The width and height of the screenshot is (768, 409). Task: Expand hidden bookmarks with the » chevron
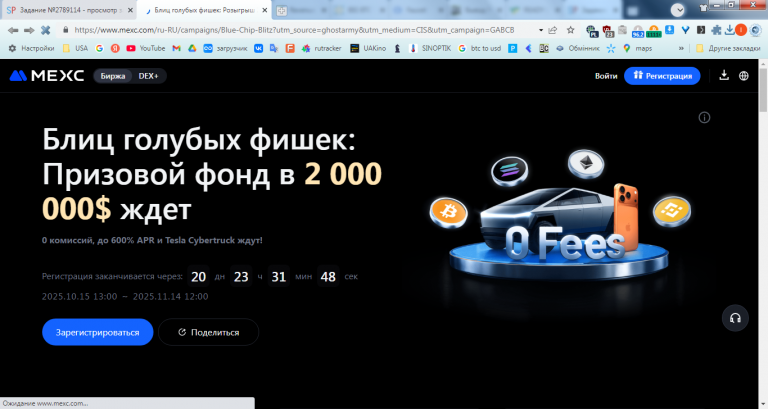tap(681, 48)
